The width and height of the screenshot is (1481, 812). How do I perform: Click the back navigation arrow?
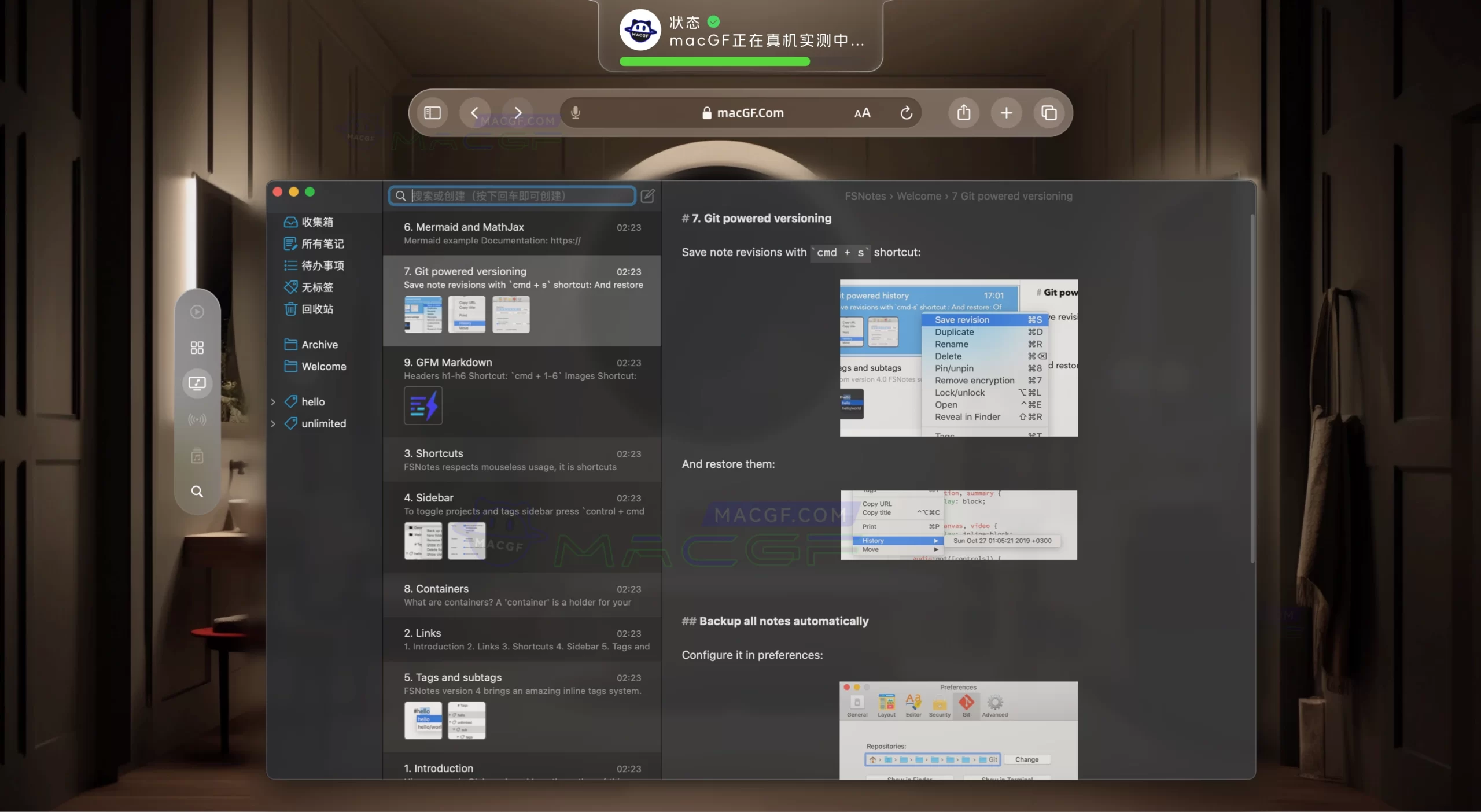(474, 112)
